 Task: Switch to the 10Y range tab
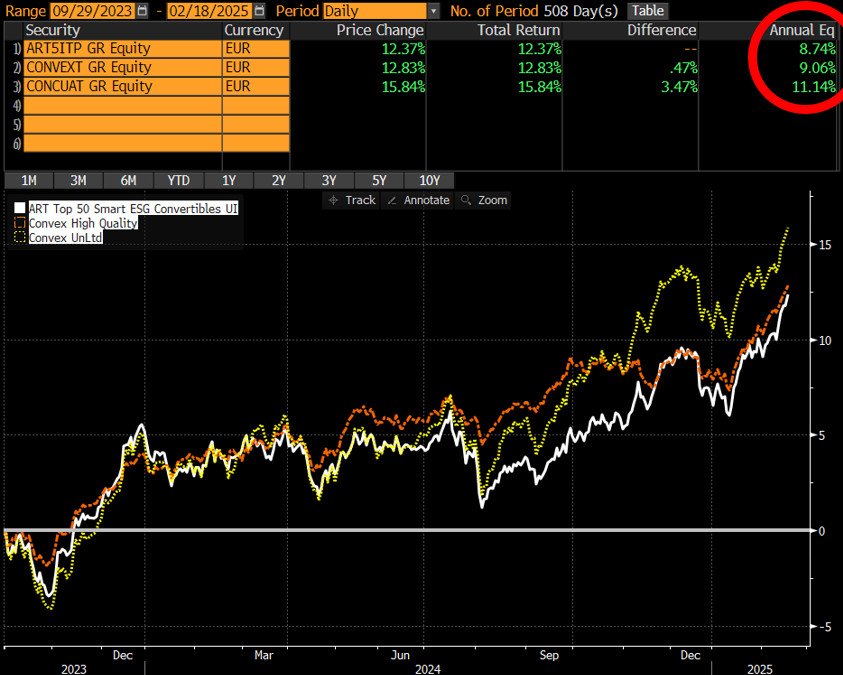click(x=430, y=180)
